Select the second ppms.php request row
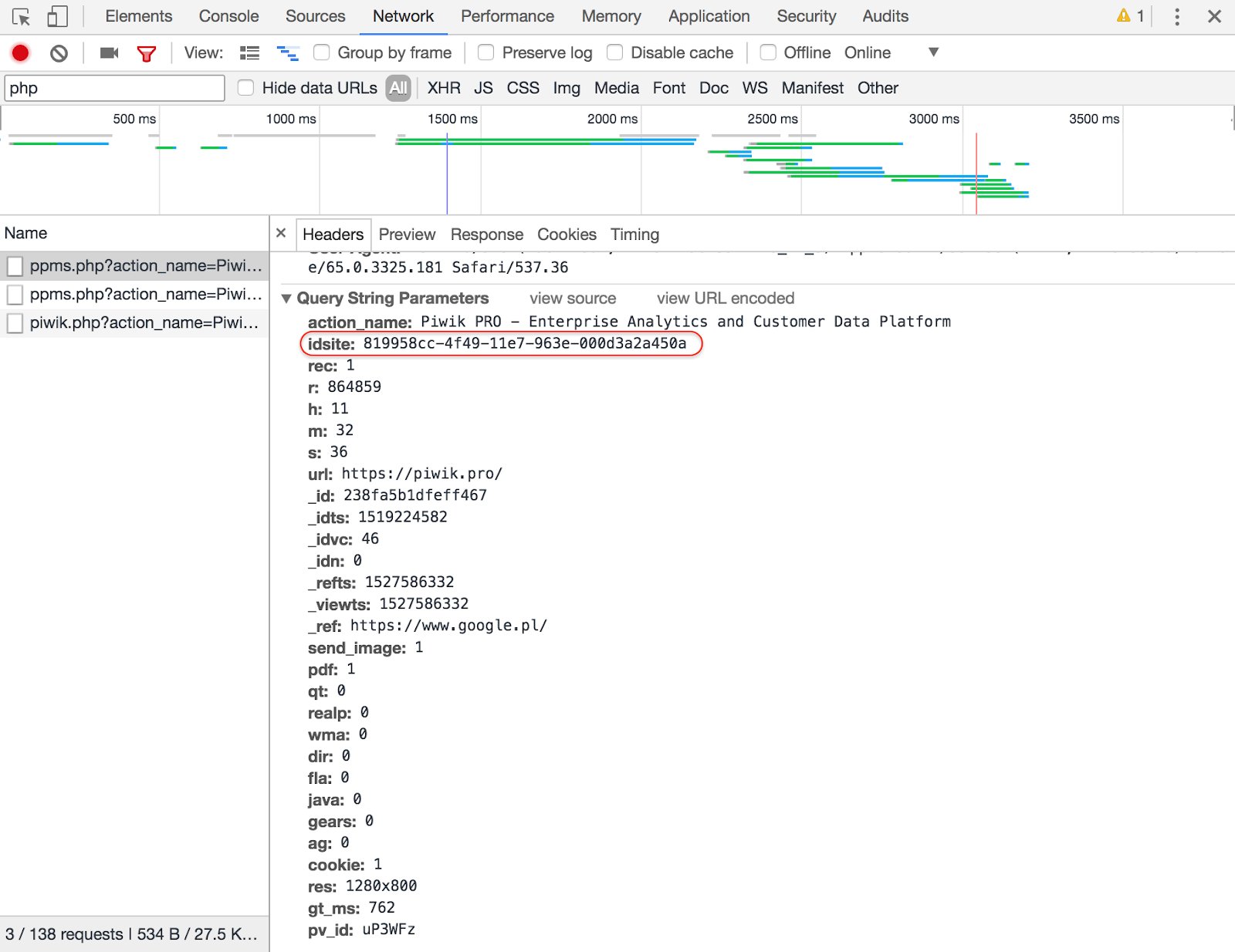This screenshot has width=1235, height=952. (134, 295)
